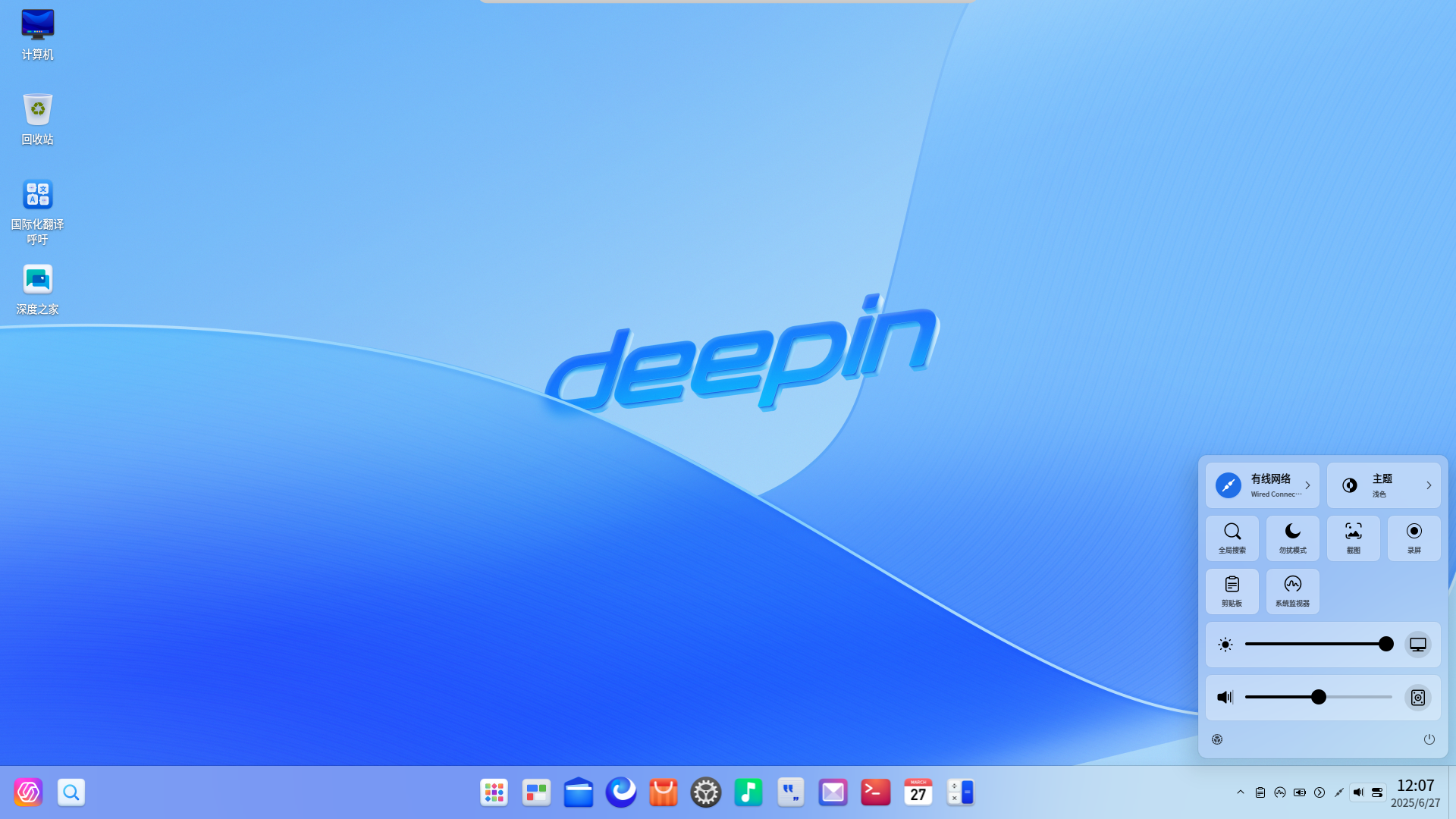Open the app launcher grid in dock
The height and width of the screenshot is (819, 1456).
click(x=494, y=792)
